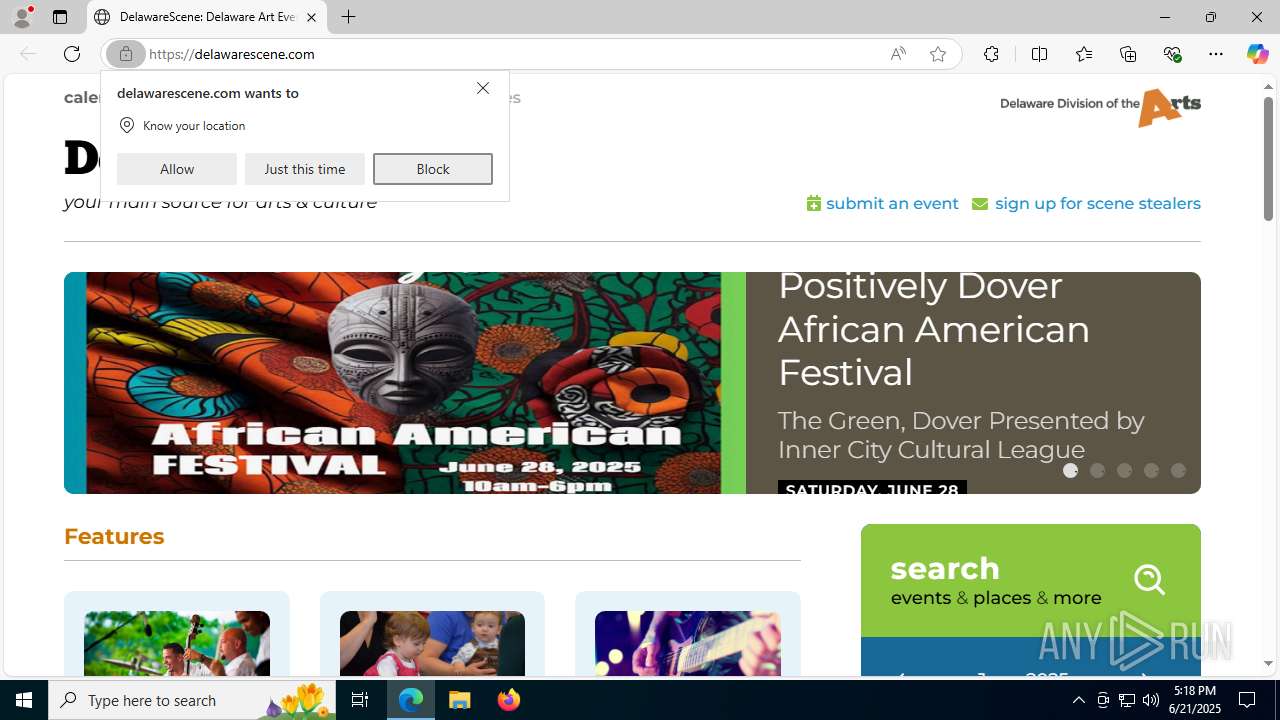This screenshot has height=720, width=1280.
Task: Select second carousel slide dot
Action: tap(1097, 470)
